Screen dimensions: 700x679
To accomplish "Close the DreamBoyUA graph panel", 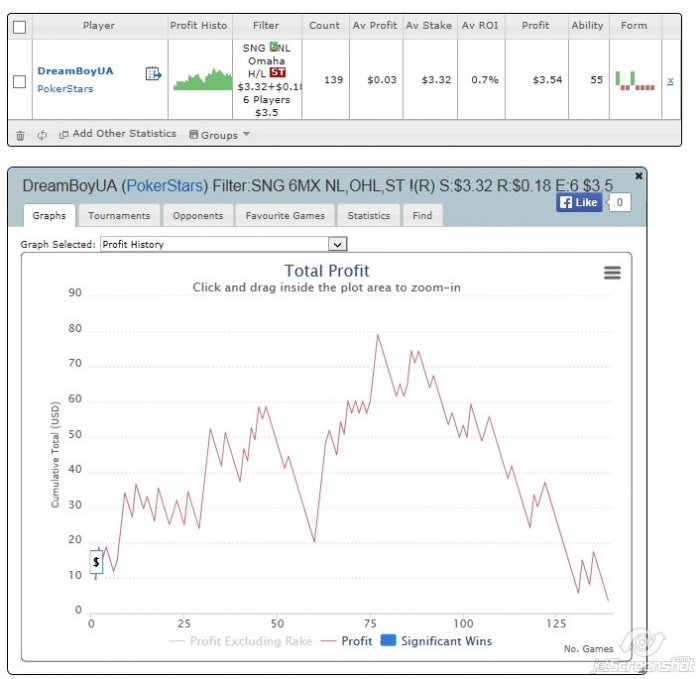I will coord(638,176).
